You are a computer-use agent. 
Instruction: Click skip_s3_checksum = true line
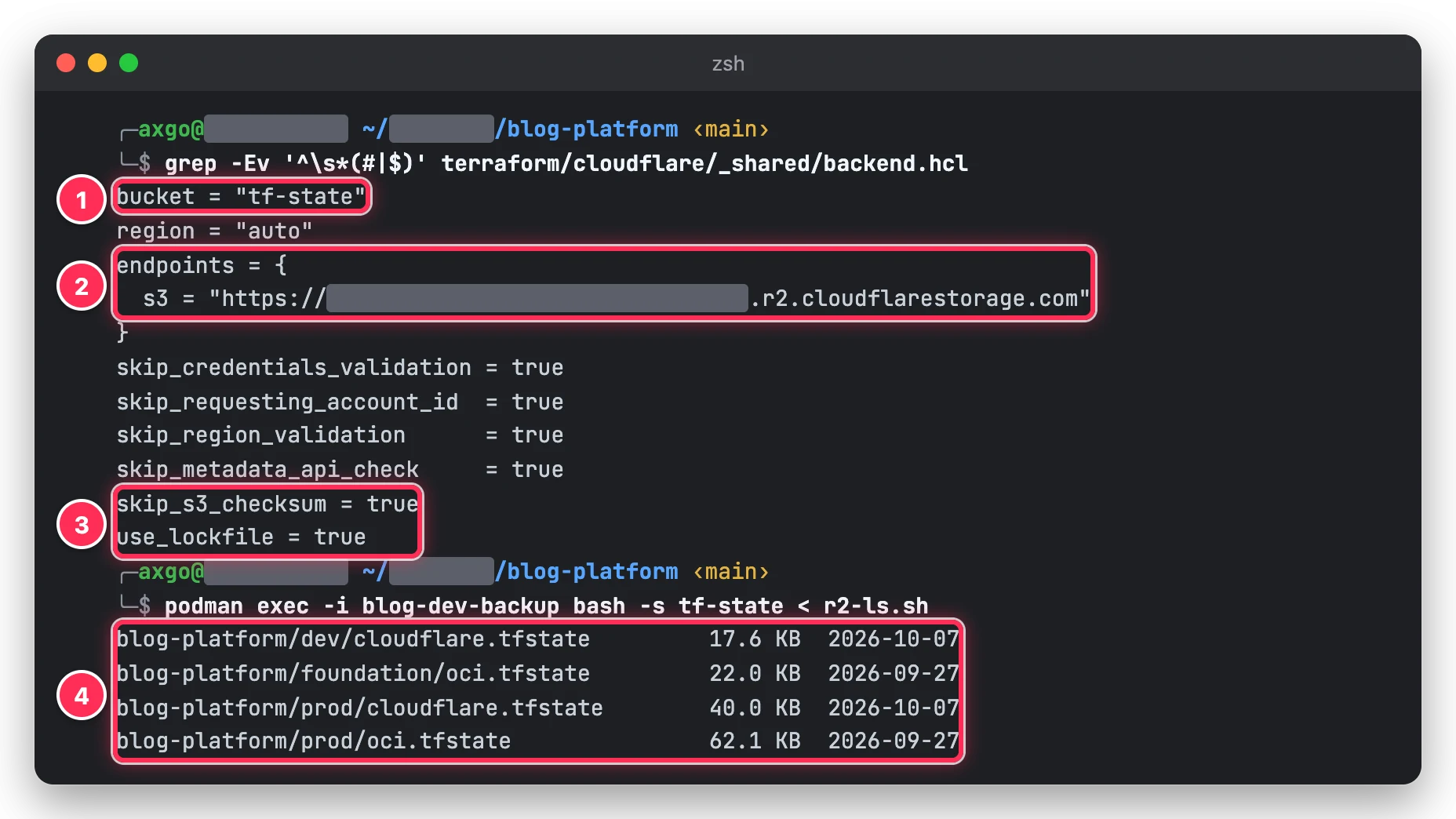tap(268, 504)
